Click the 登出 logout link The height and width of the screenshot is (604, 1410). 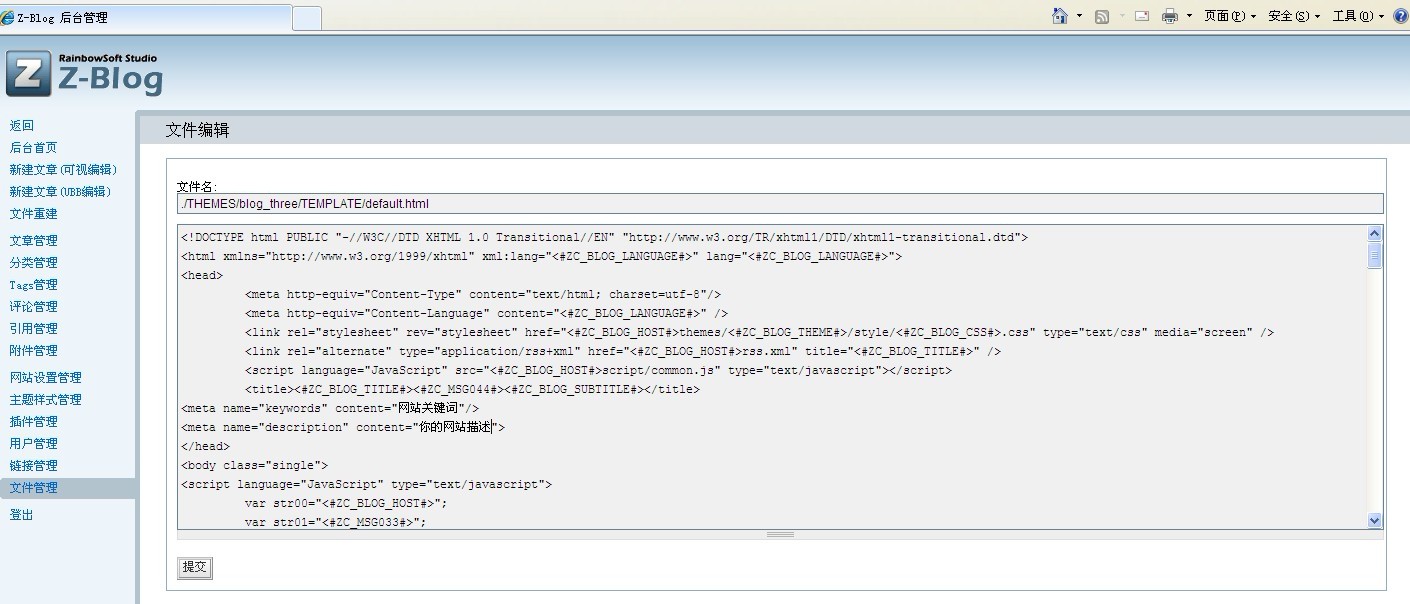coord(21,514)
